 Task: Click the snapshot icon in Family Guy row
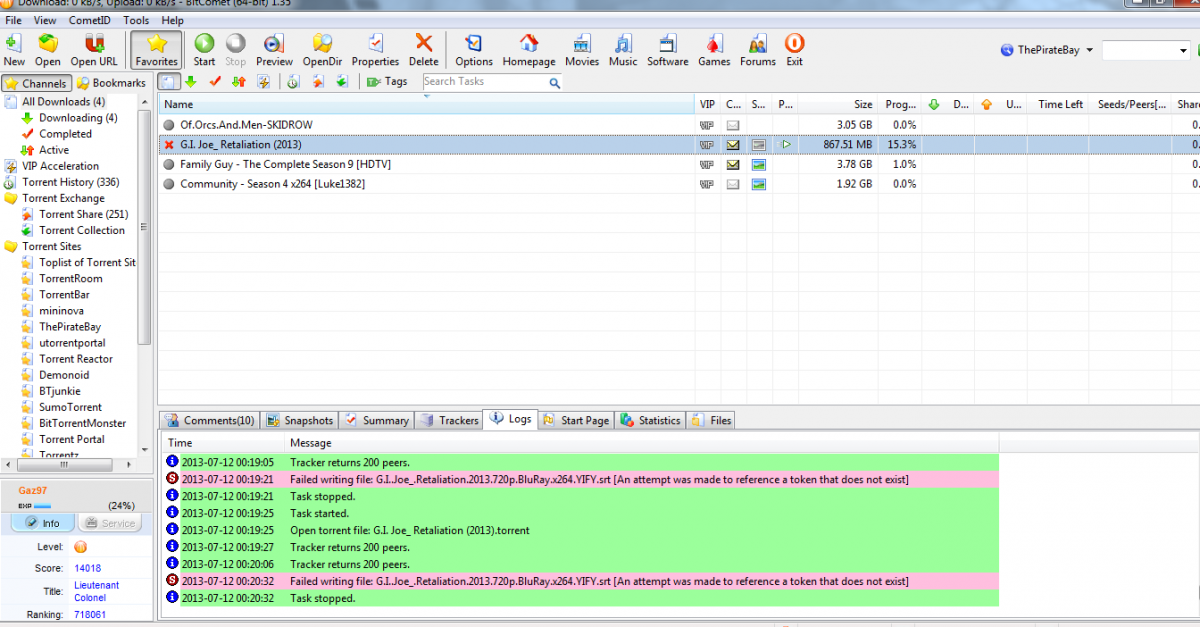[x=759, y=165]
